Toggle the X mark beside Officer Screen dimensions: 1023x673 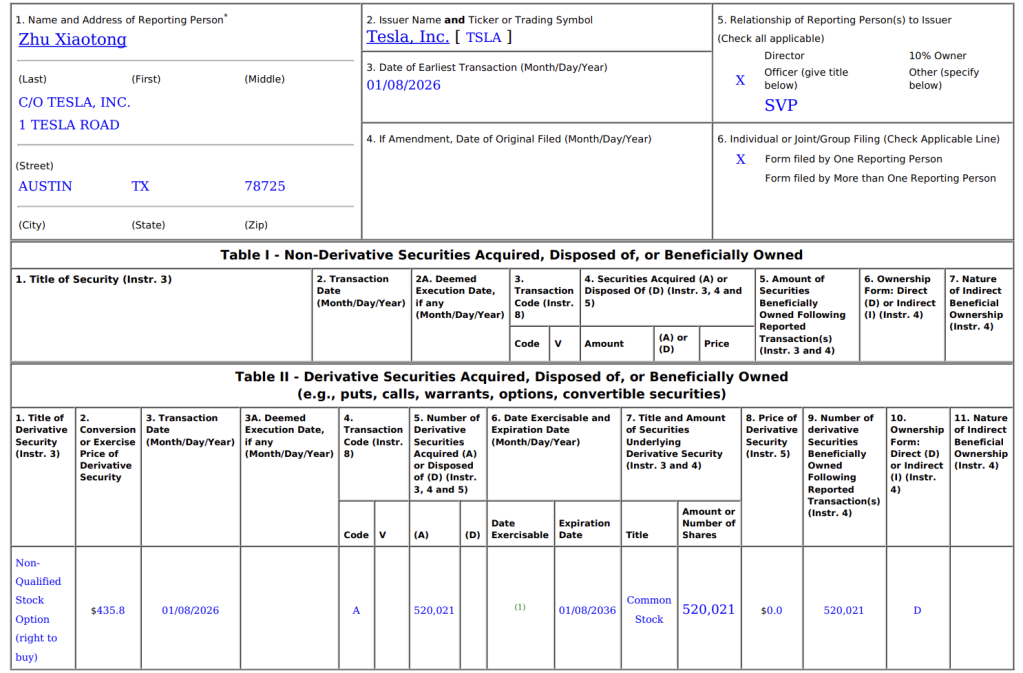[x=740, y=80]
